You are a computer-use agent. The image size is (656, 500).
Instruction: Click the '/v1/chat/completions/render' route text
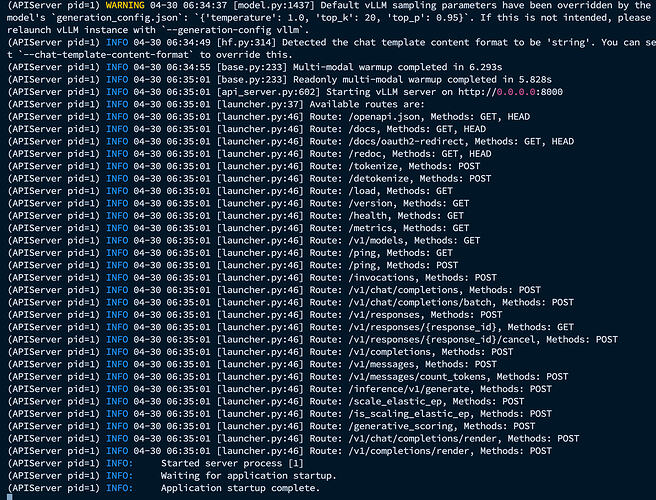[x=423, y=438]
